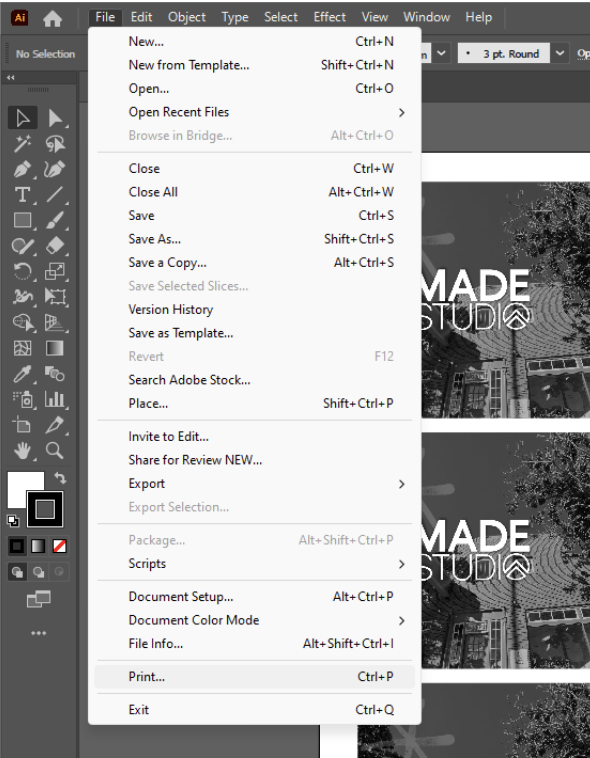Pick the Lasso tool
The image size is (590, 758).
coord(55,144)
